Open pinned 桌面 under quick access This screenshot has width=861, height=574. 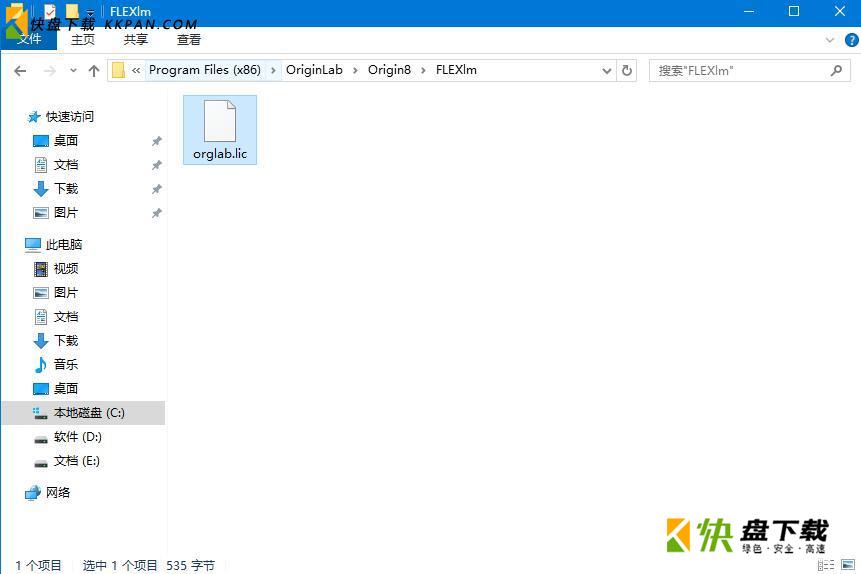coord(66,141)
